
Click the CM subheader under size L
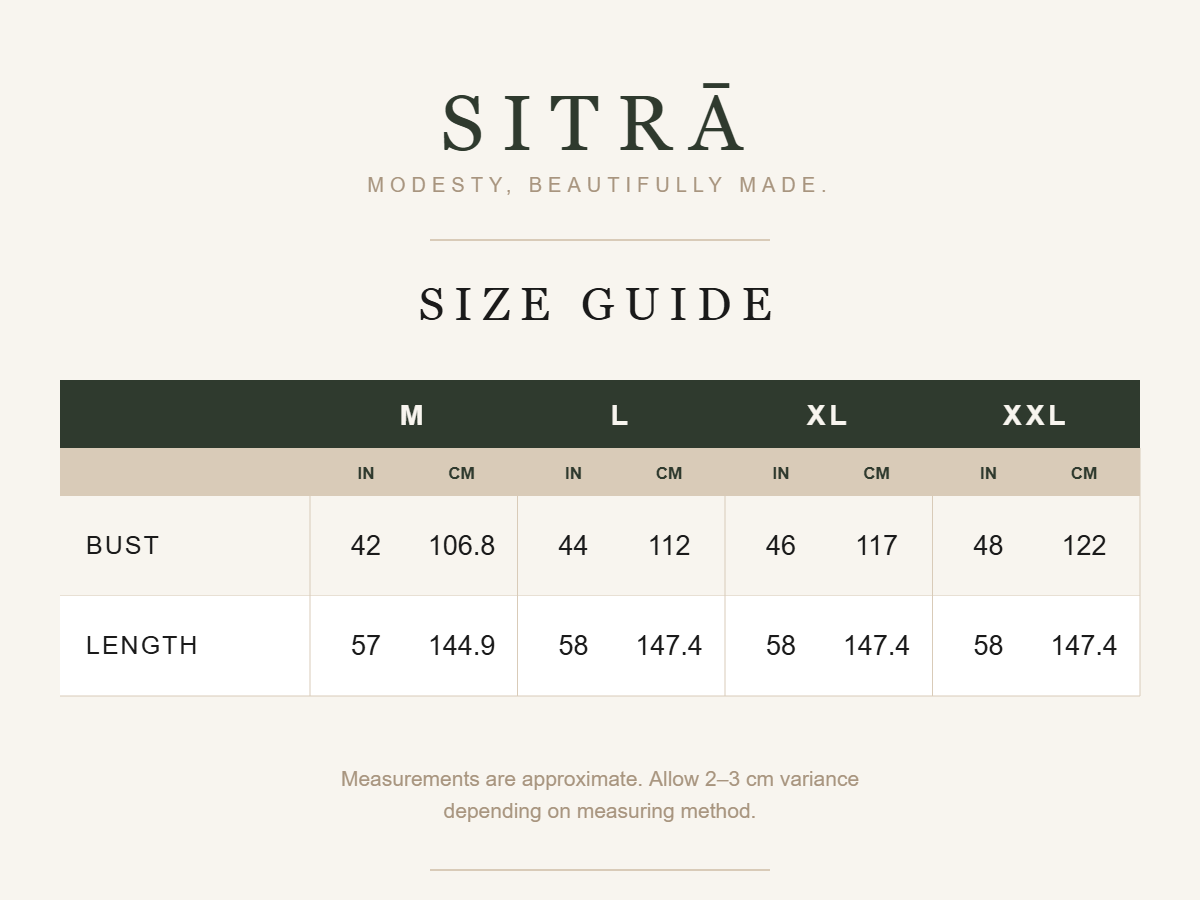click(669, 473)
